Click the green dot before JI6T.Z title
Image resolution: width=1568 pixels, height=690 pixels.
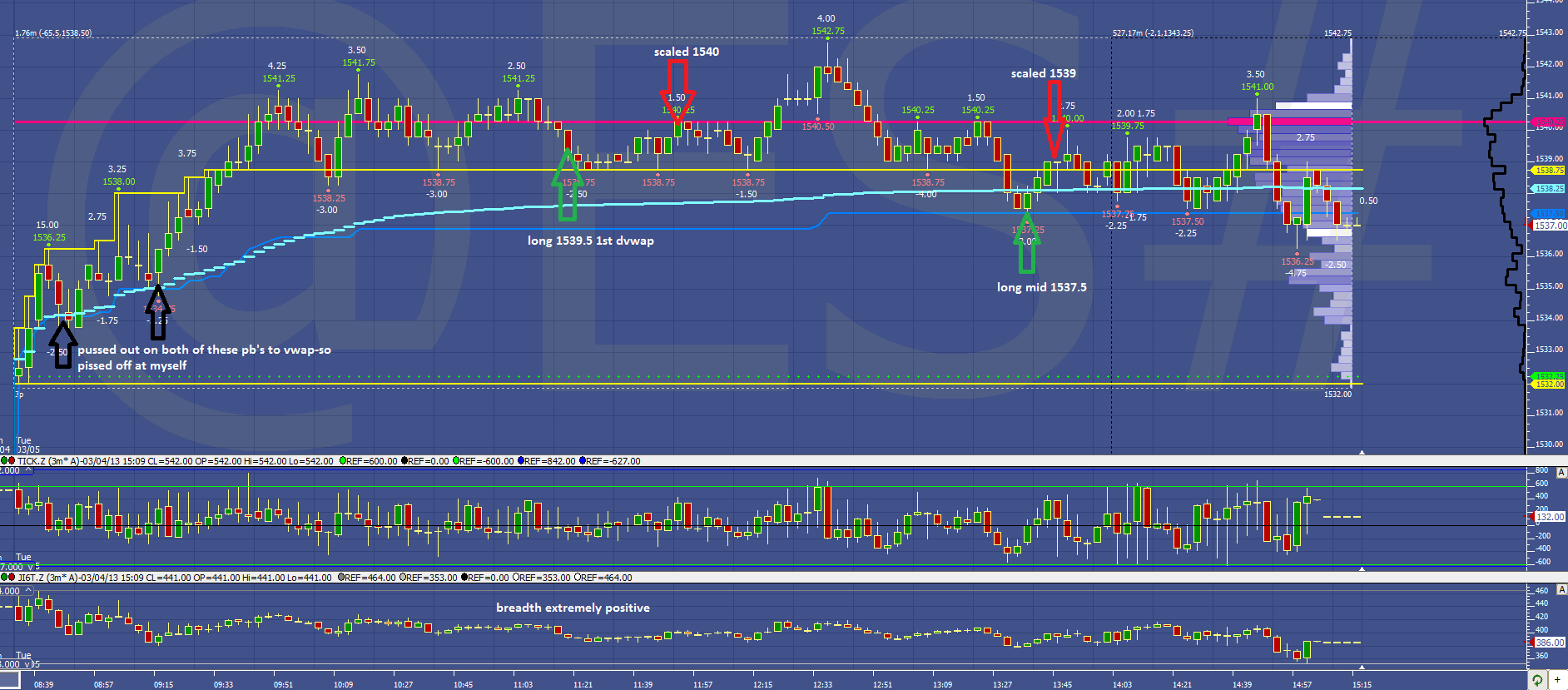[4, 577]
